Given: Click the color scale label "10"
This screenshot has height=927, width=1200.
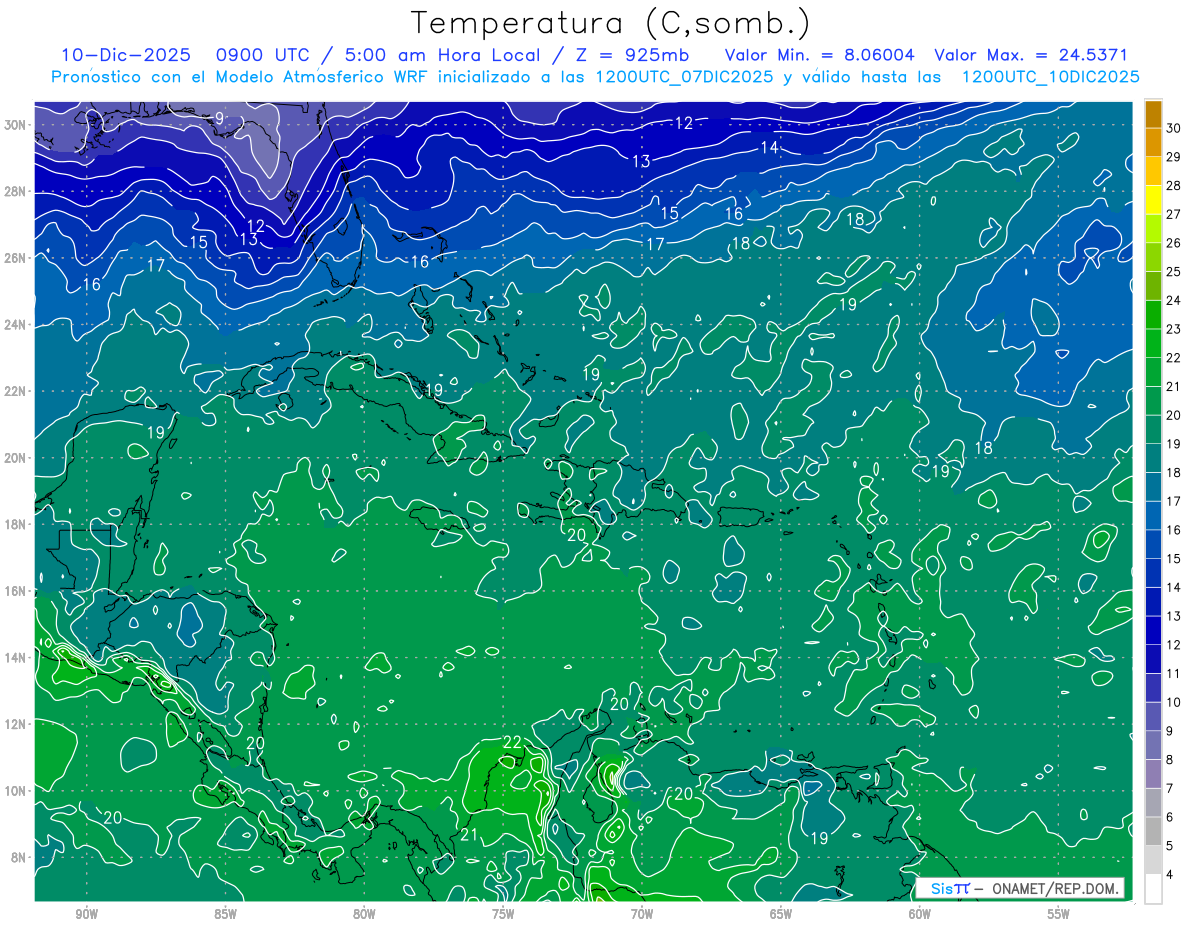Looking at the screenshot, I should pyautogui.click(x=1174, y=702).
